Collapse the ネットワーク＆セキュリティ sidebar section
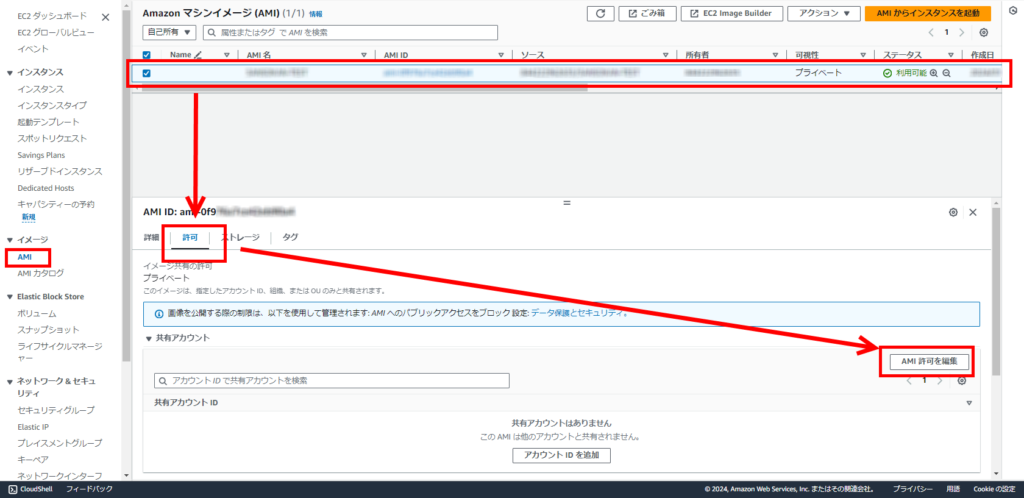 click(10, 381)
